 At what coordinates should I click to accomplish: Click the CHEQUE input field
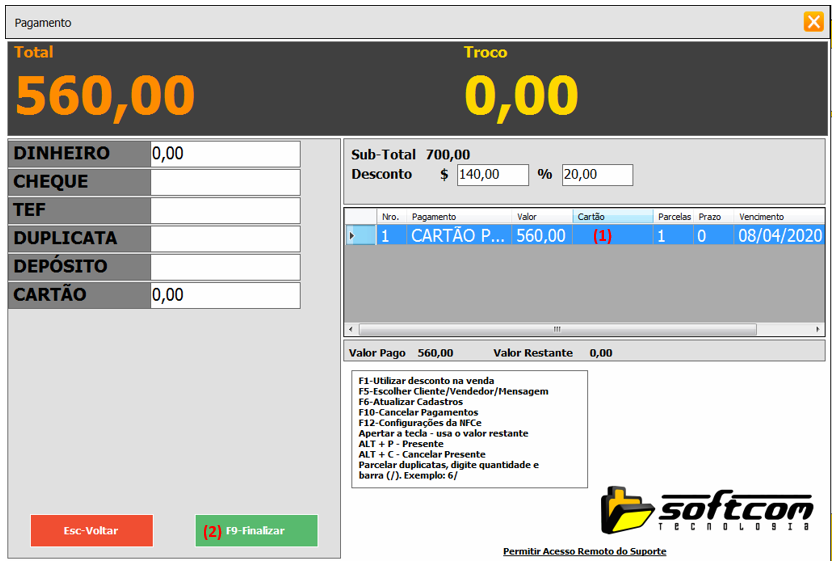(x=225, y=182)
